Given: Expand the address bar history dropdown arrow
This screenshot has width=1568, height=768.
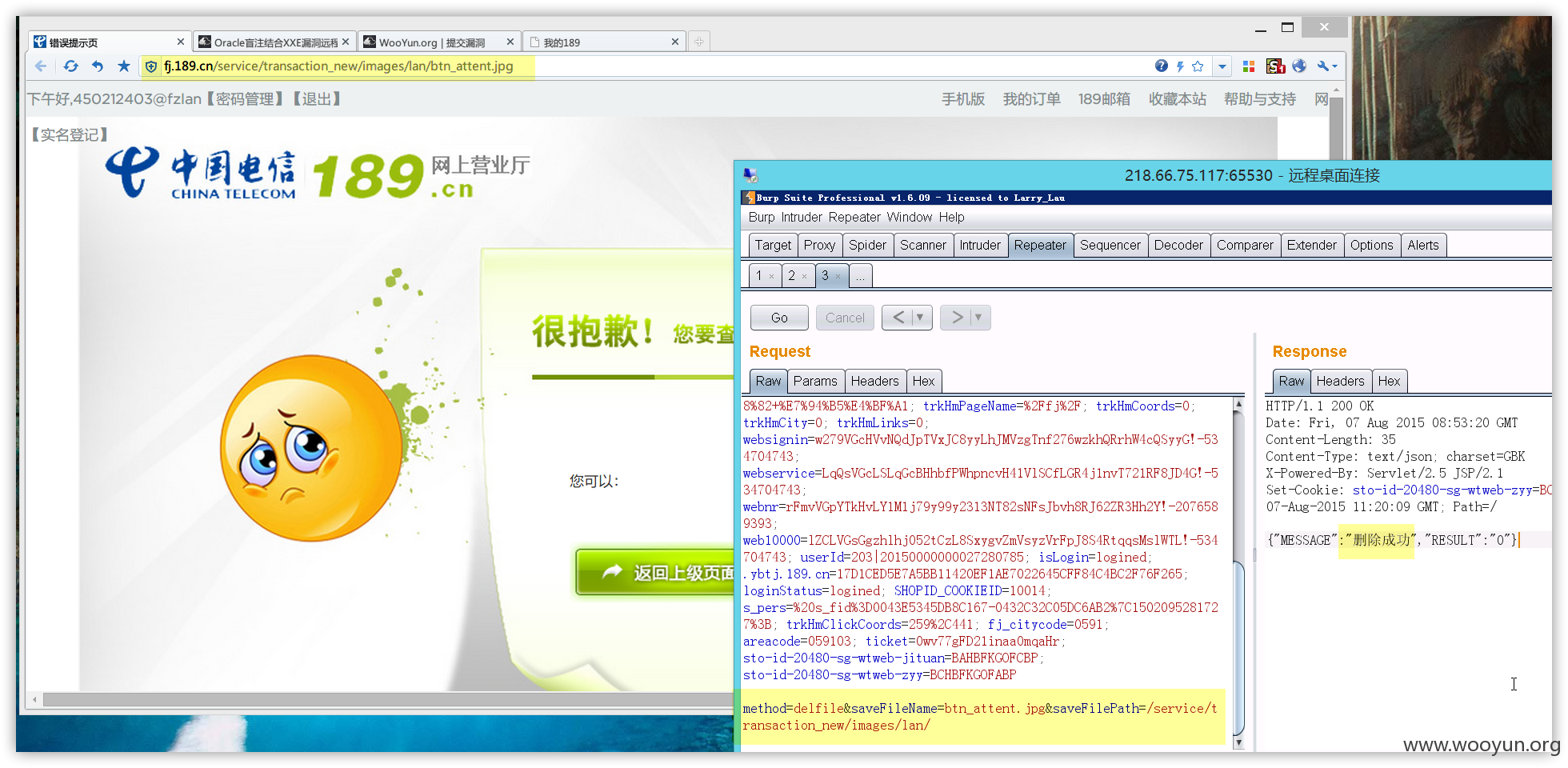Looking at the screenshot, I should coord(1222,66).
